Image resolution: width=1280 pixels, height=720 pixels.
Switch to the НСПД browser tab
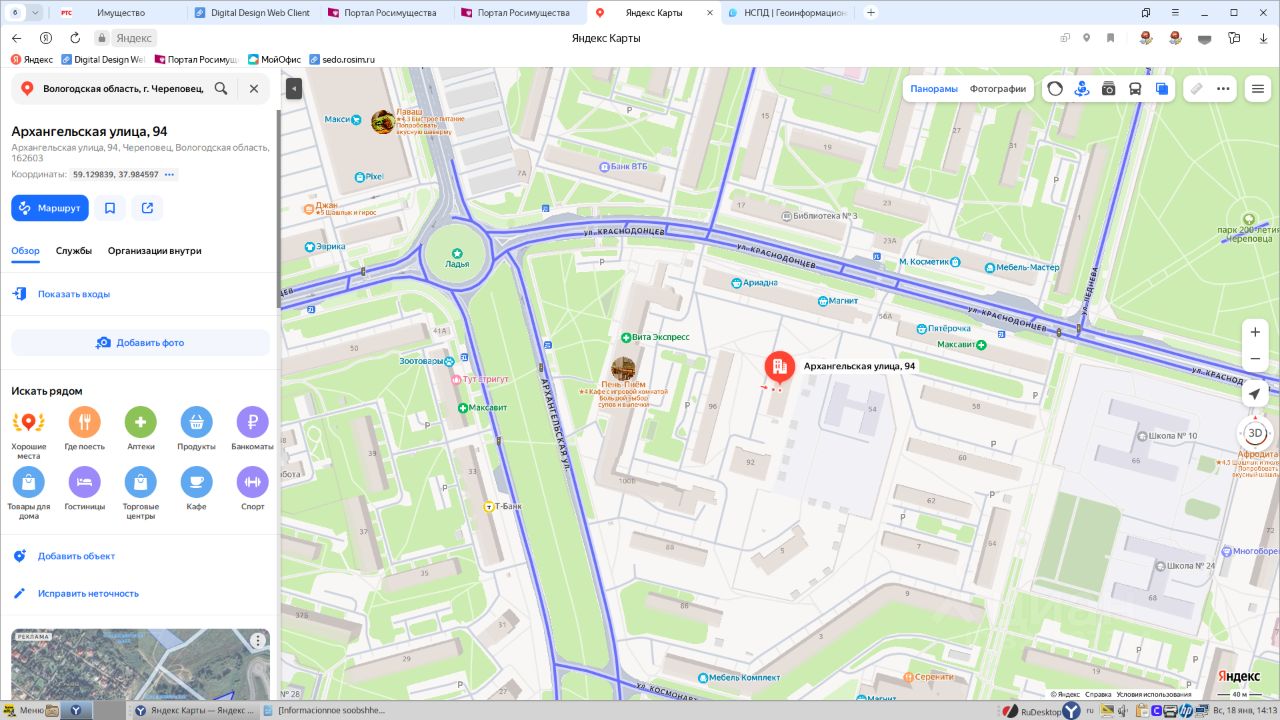[x=789, y=12]
